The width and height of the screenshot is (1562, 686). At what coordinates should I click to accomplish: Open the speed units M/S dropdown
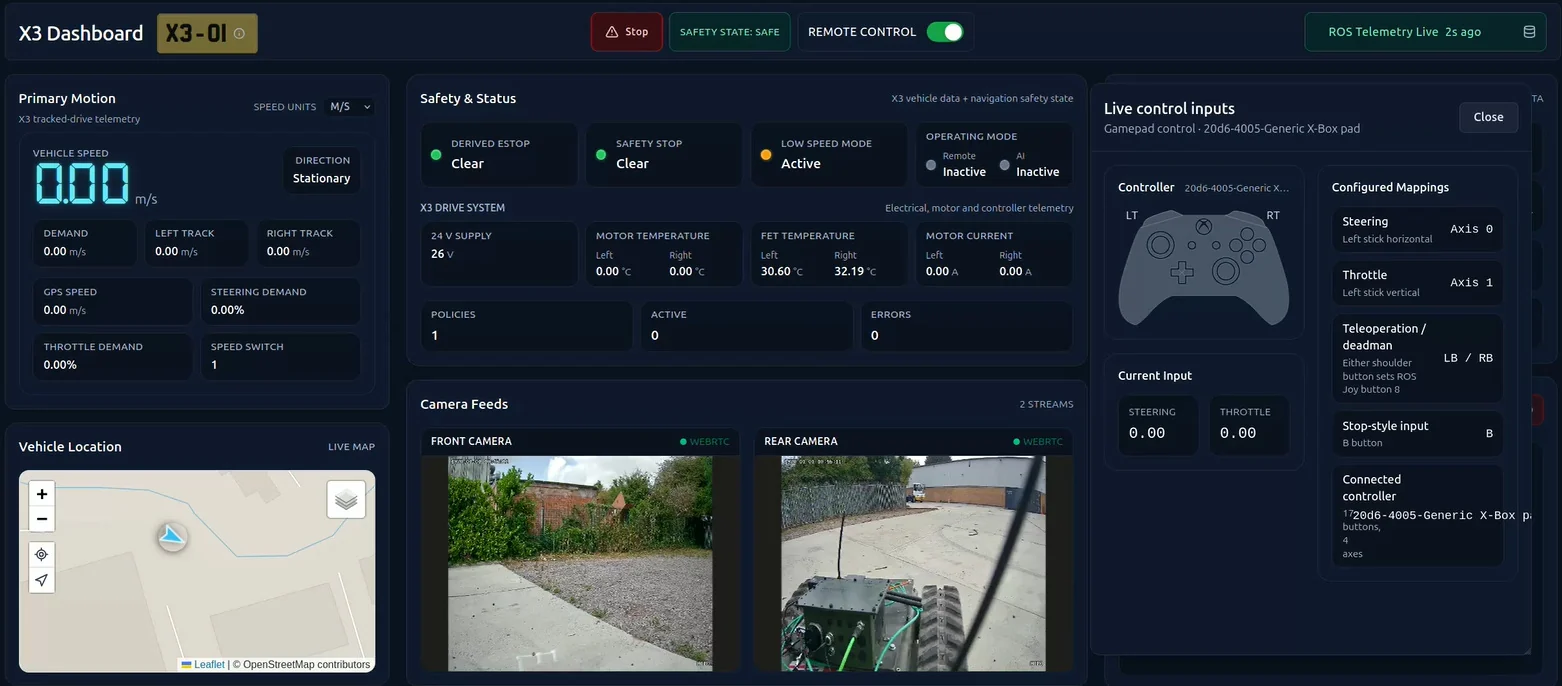[x=348, y=107]
